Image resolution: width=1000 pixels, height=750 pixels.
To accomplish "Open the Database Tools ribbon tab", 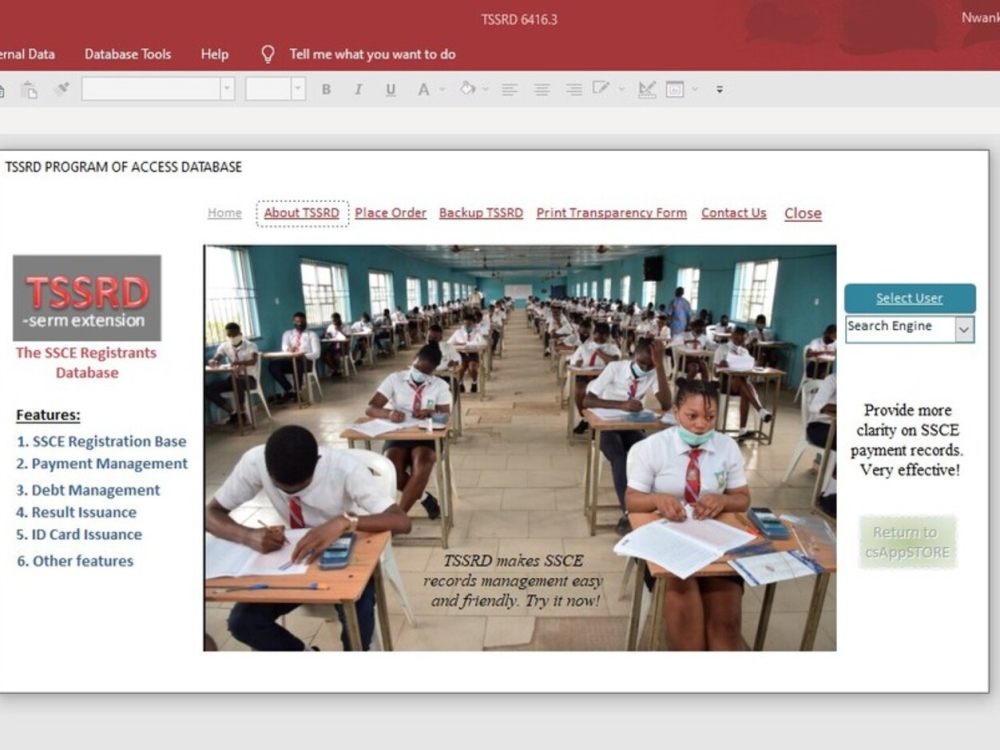I will pos(128,54).
